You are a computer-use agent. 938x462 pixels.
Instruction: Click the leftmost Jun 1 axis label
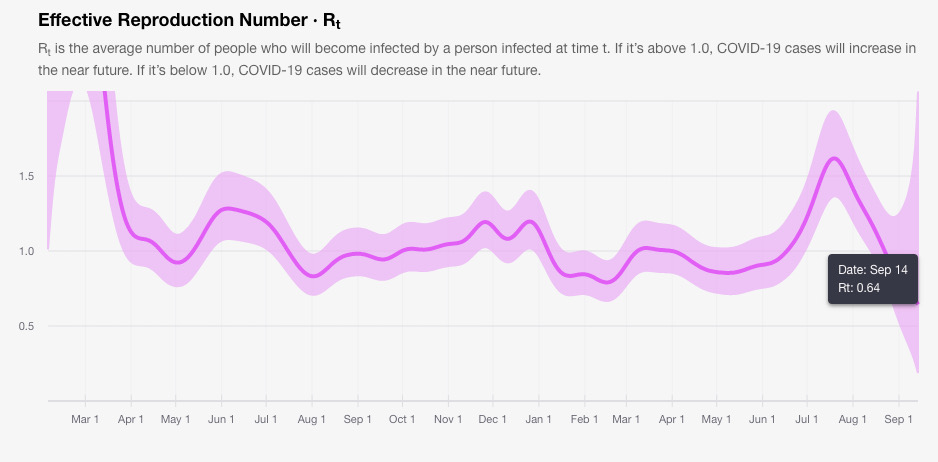pyautogui.click(x=221, y=419)
